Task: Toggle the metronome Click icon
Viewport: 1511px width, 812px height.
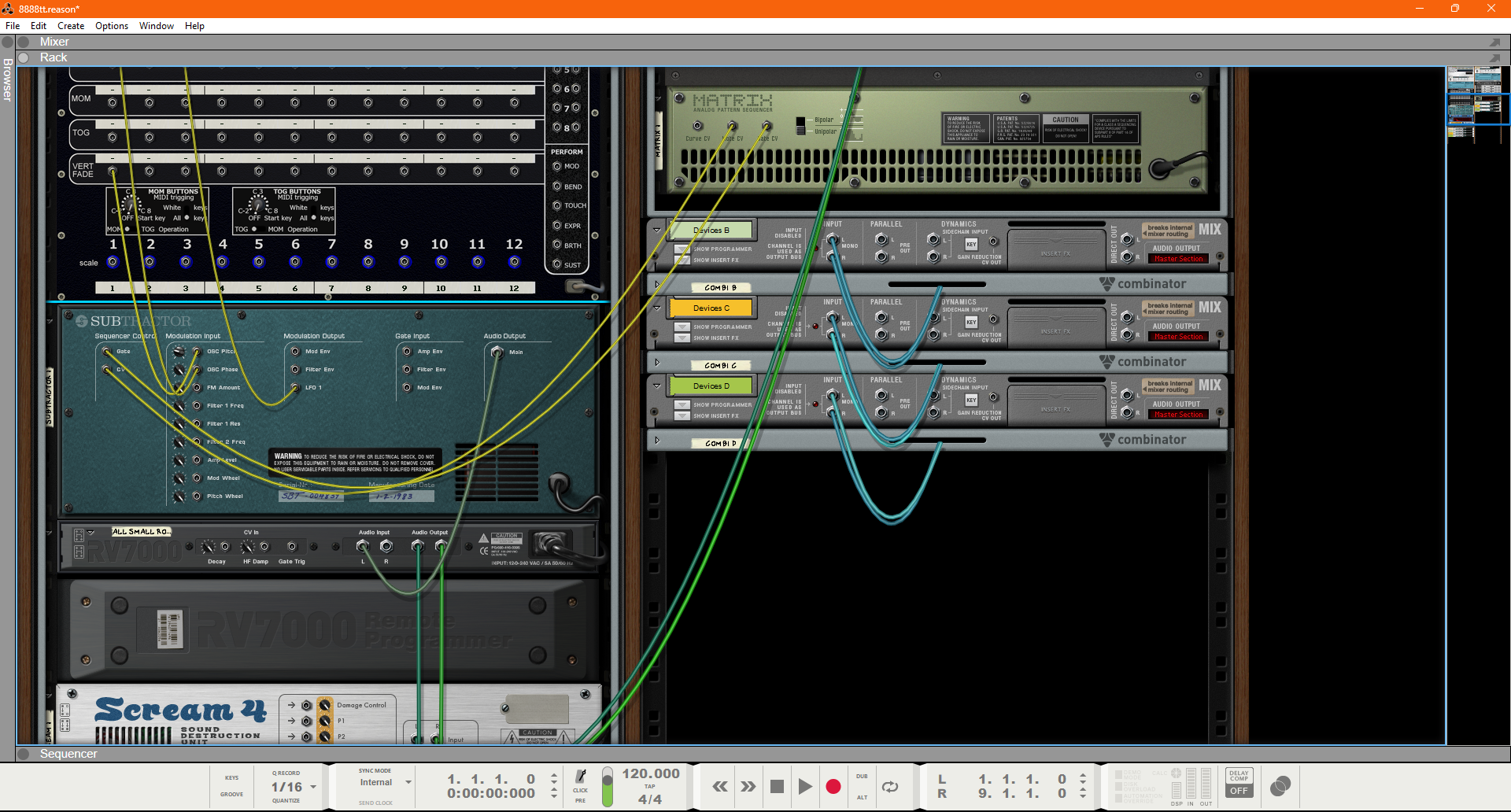Action: 581,777
